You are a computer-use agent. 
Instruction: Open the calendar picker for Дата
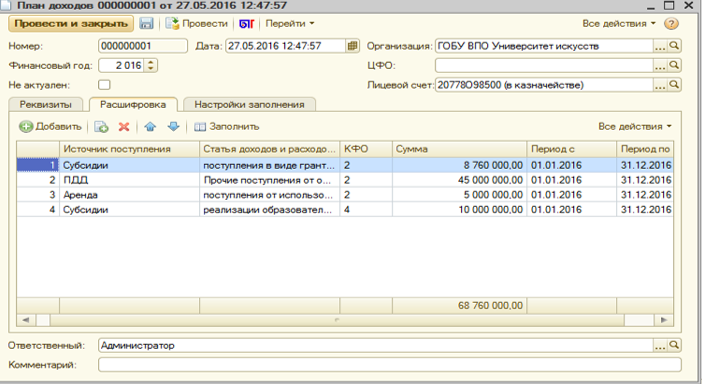click(353, 46)
